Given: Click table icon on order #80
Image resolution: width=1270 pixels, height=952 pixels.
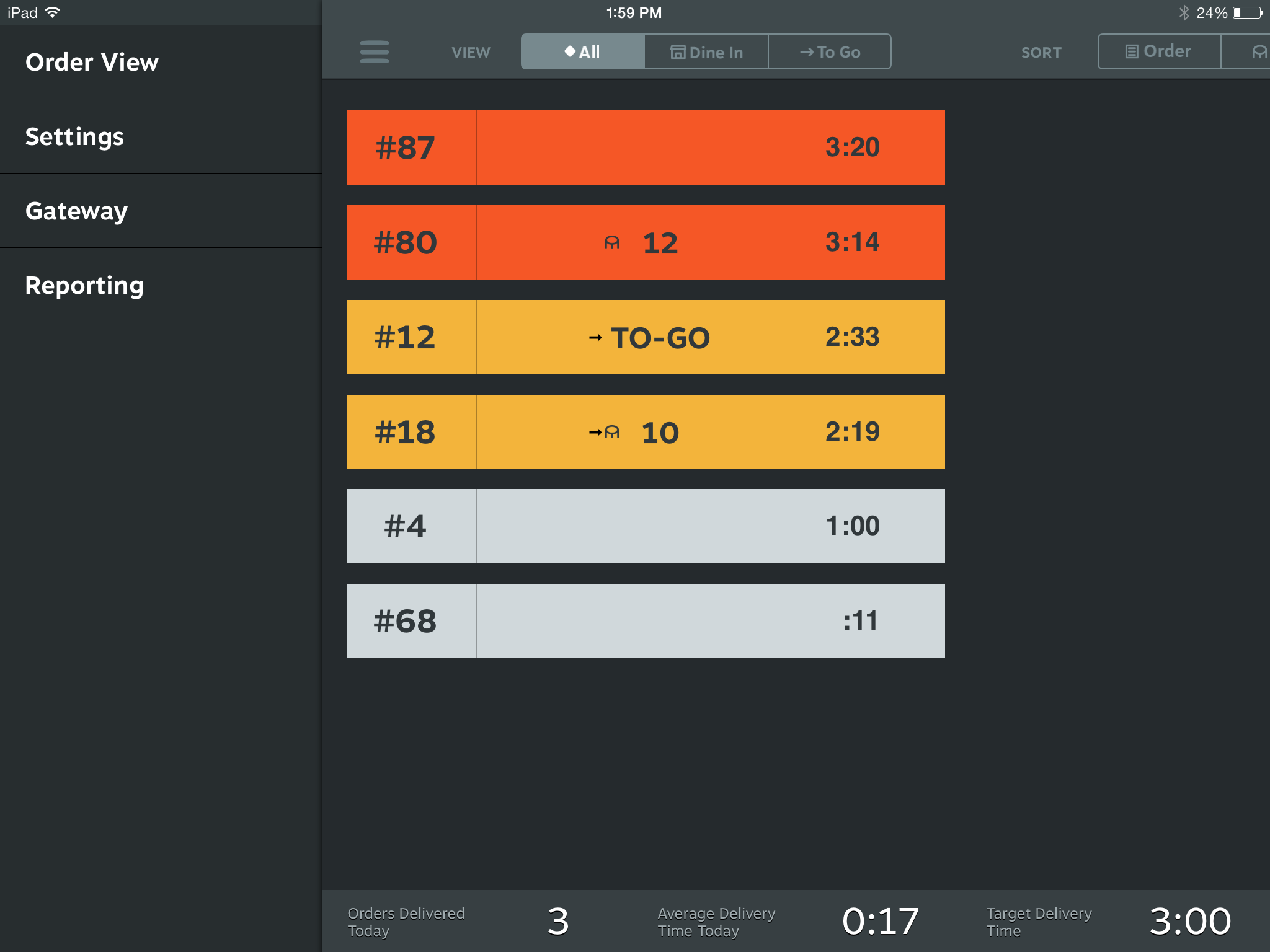Looking at the screenshot, I should tap(612, 242).
